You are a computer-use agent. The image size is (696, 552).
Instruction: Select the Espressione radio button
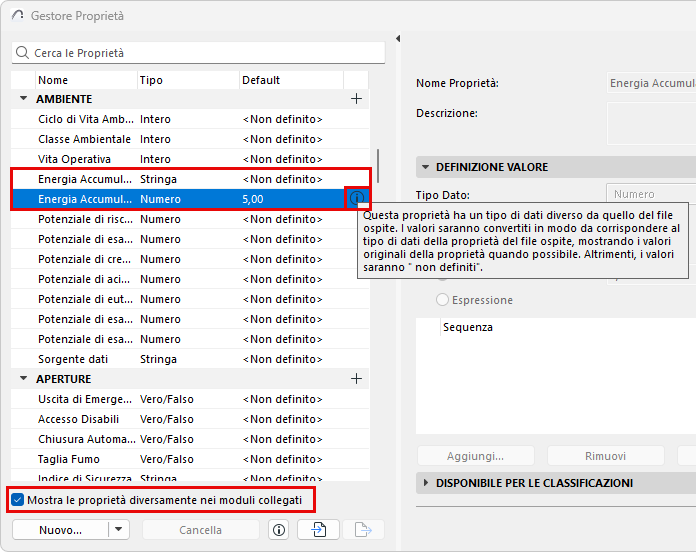[442, 300]
